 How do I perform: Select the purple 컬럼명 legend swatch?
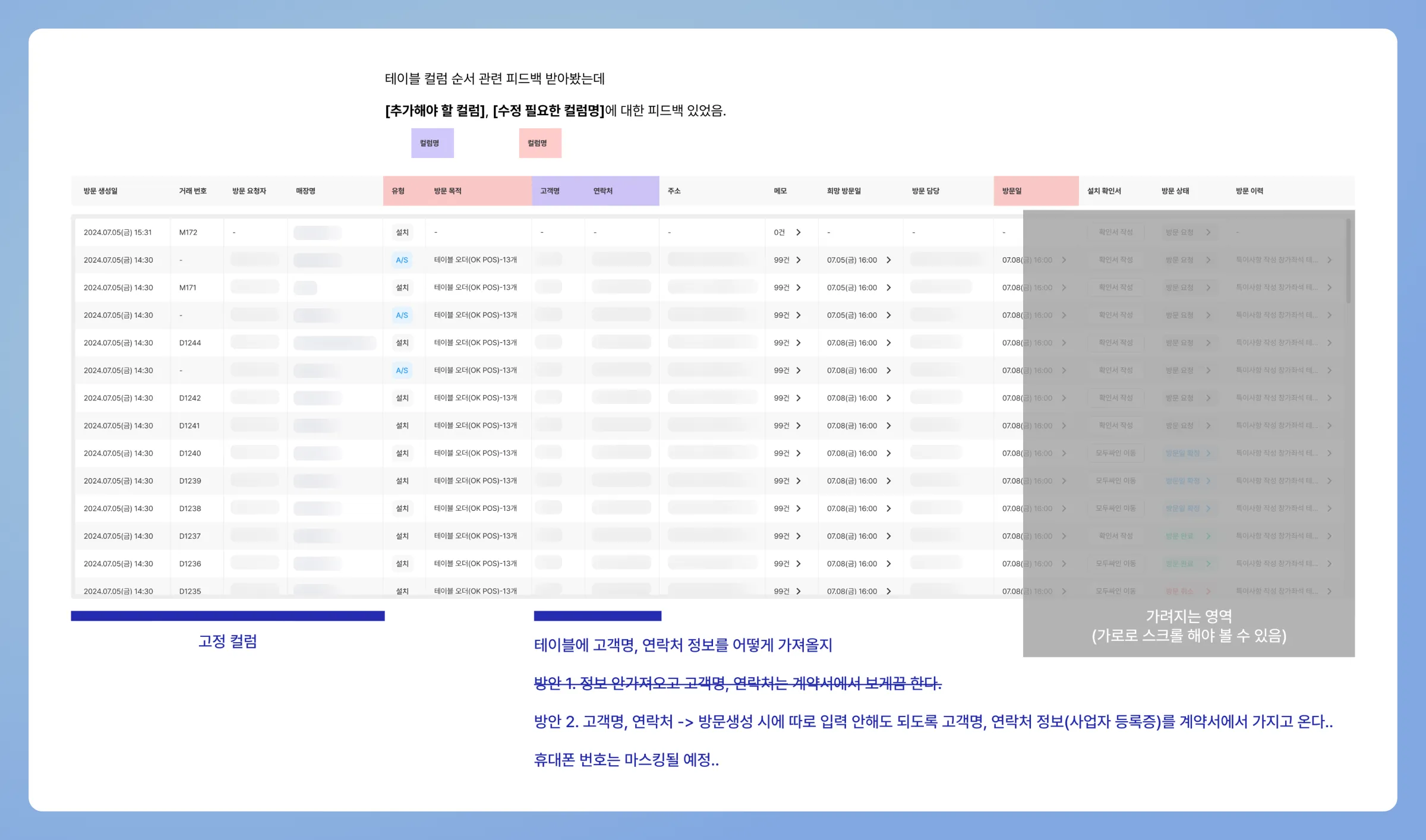[432, 143]
